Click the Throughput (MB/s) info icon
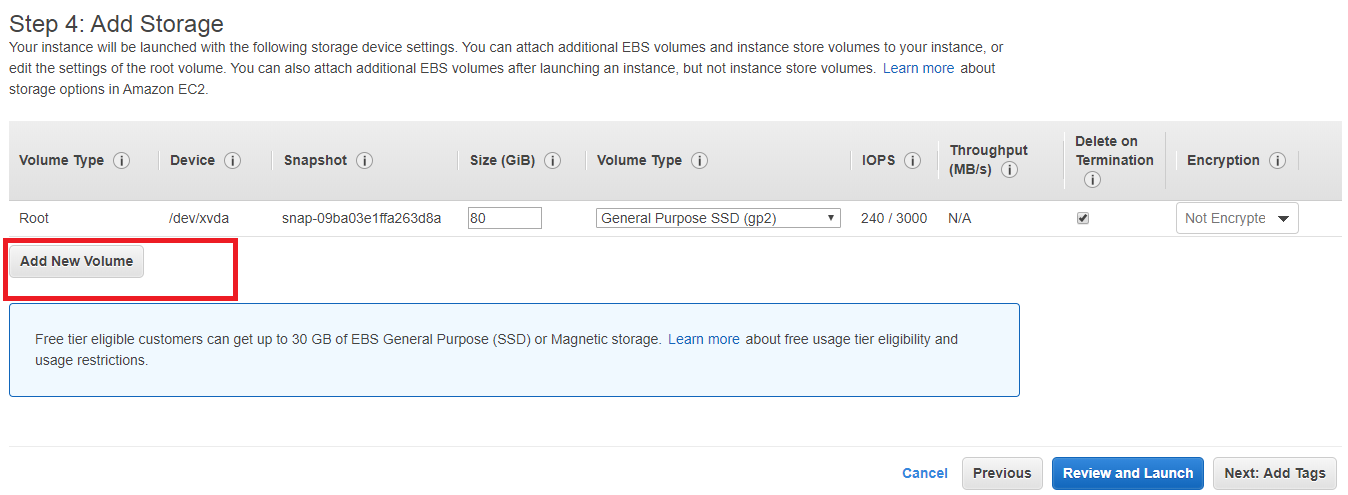 (1010, 170)
